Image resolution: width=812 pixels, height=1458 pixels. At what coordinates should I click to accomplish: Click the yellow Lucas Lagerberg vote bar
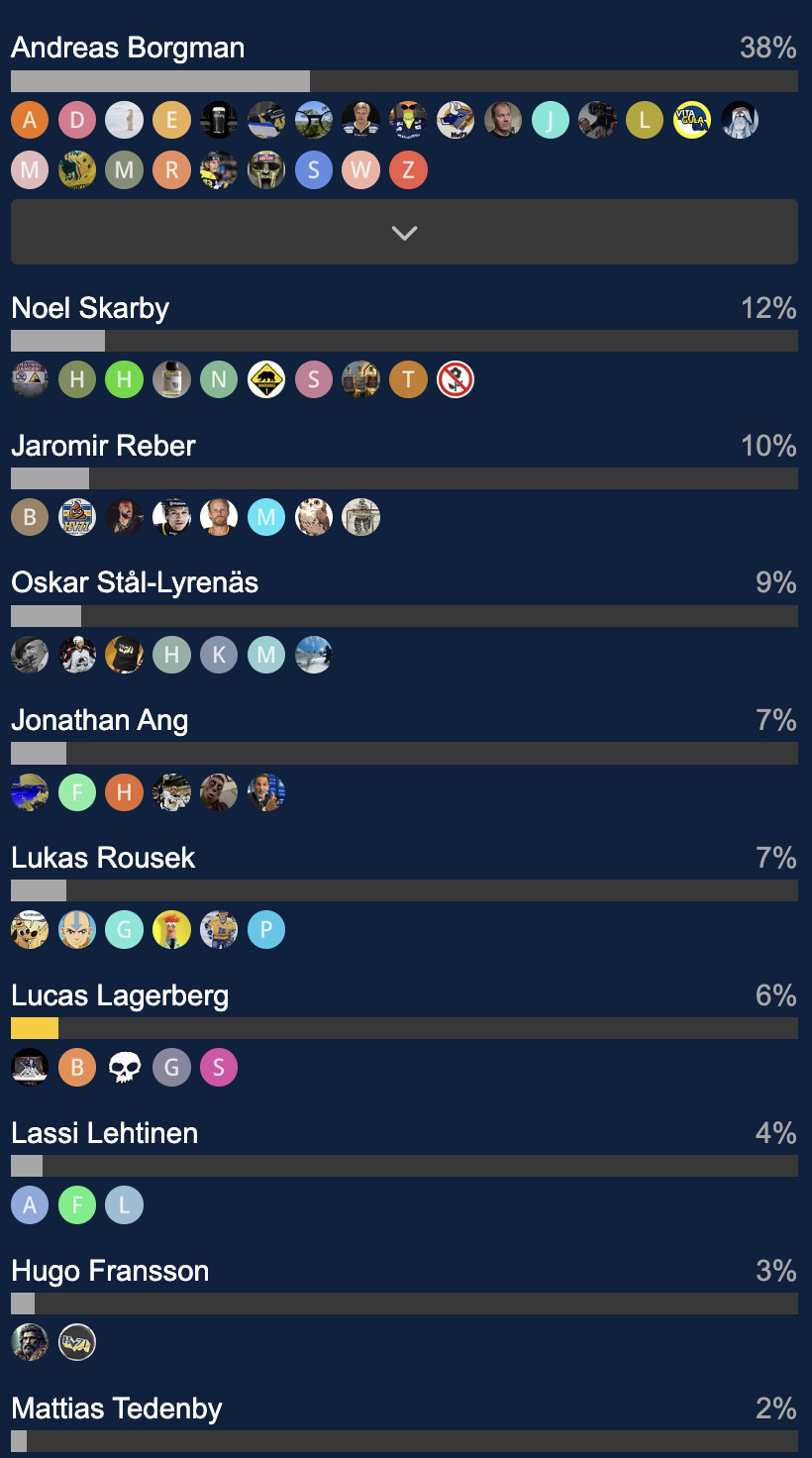[x=35, y=1028]
